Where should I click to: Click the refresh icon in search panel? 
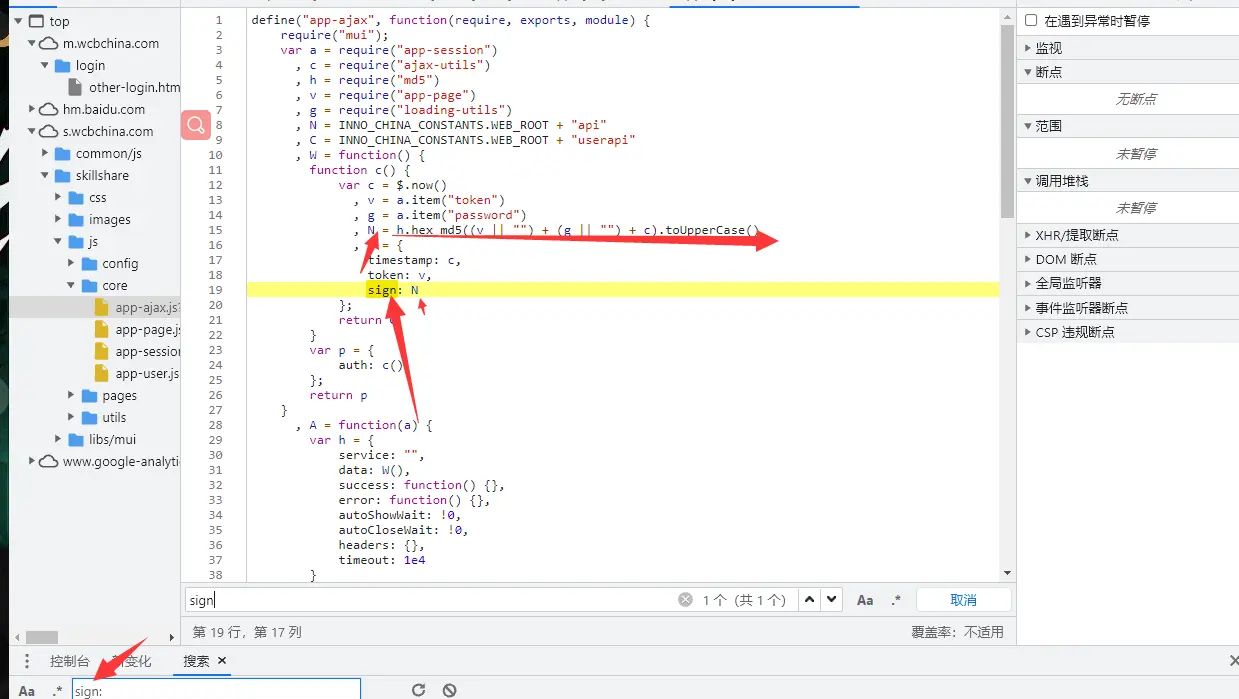coord(419,690)
